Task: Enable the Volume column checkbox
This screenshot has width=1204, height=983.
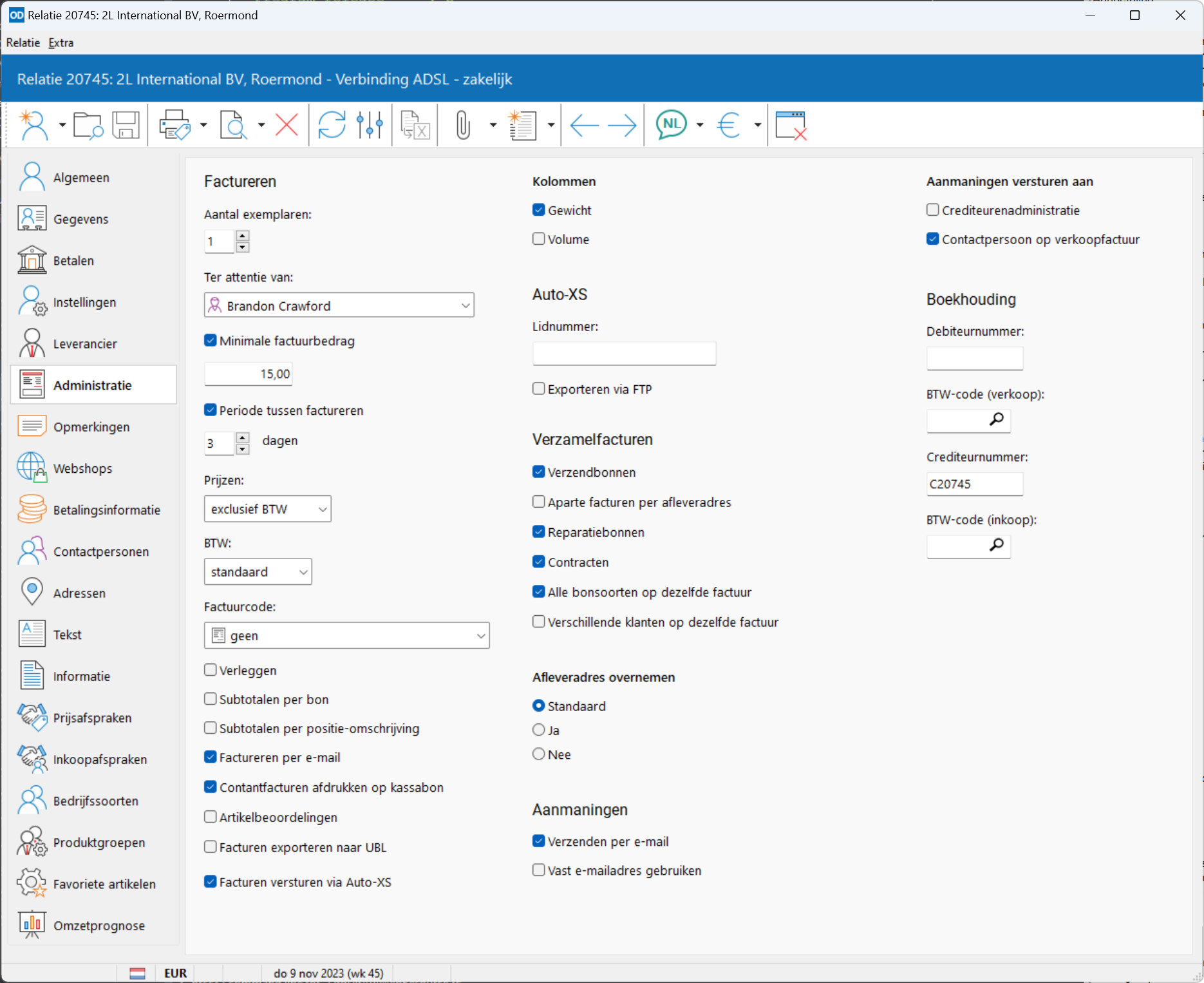Action: tap(539, 238)
